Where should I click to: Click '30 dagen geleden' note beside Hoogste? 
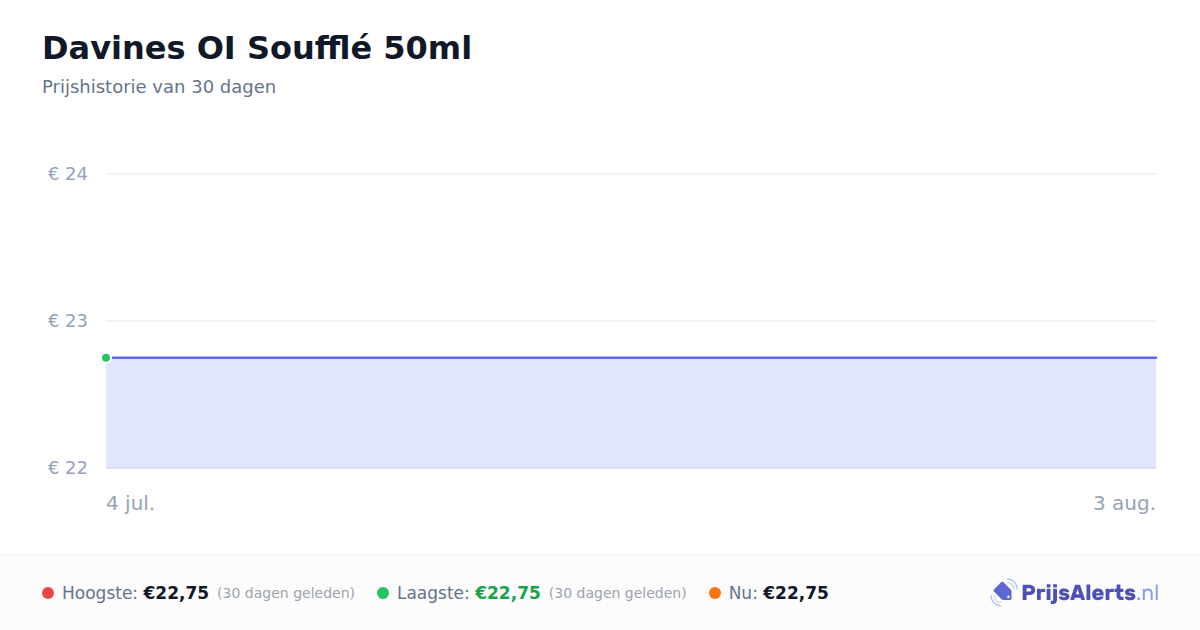[x=286, y=593]
